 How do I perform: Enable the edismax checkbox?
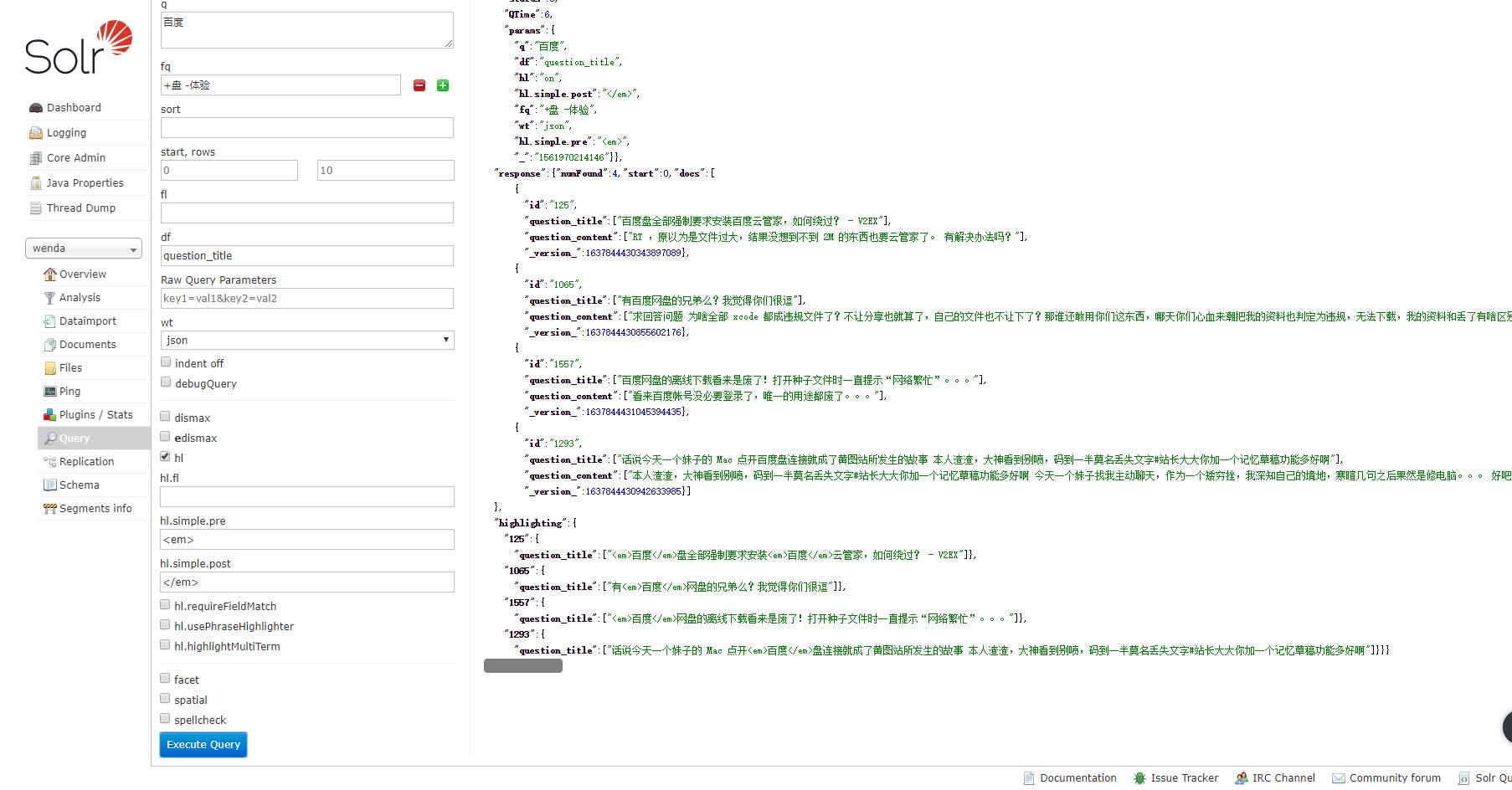click(166, 437)
